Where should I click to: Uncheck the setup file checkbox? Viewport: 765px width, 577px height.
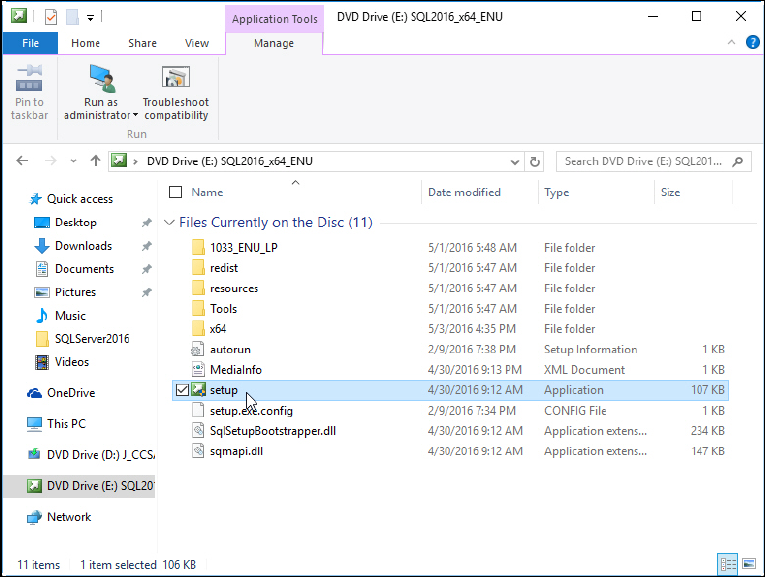(x=182, y=390)
